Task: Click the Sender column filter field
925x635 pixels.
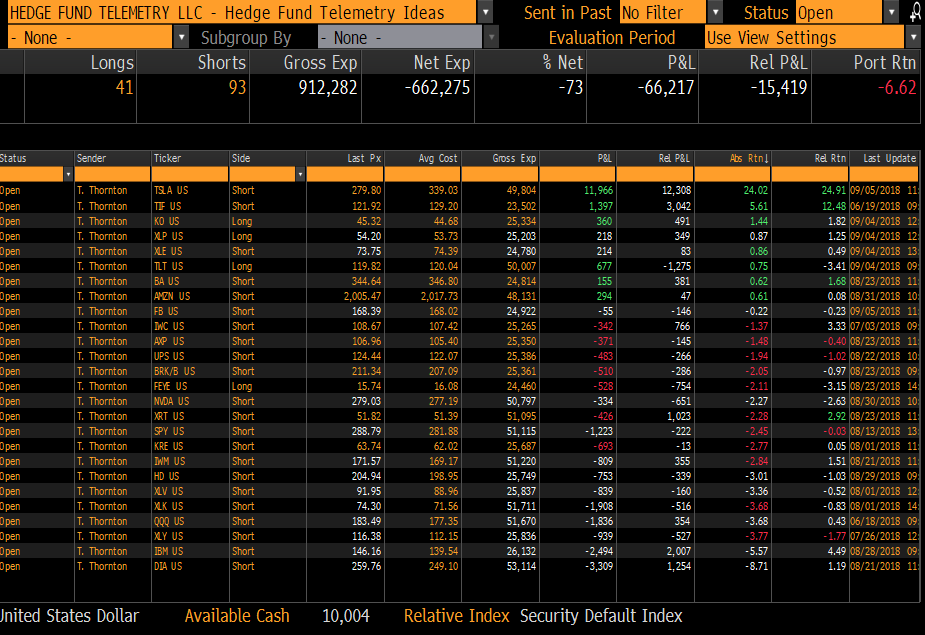Action: pyautogui.click(x=112, y=174)
